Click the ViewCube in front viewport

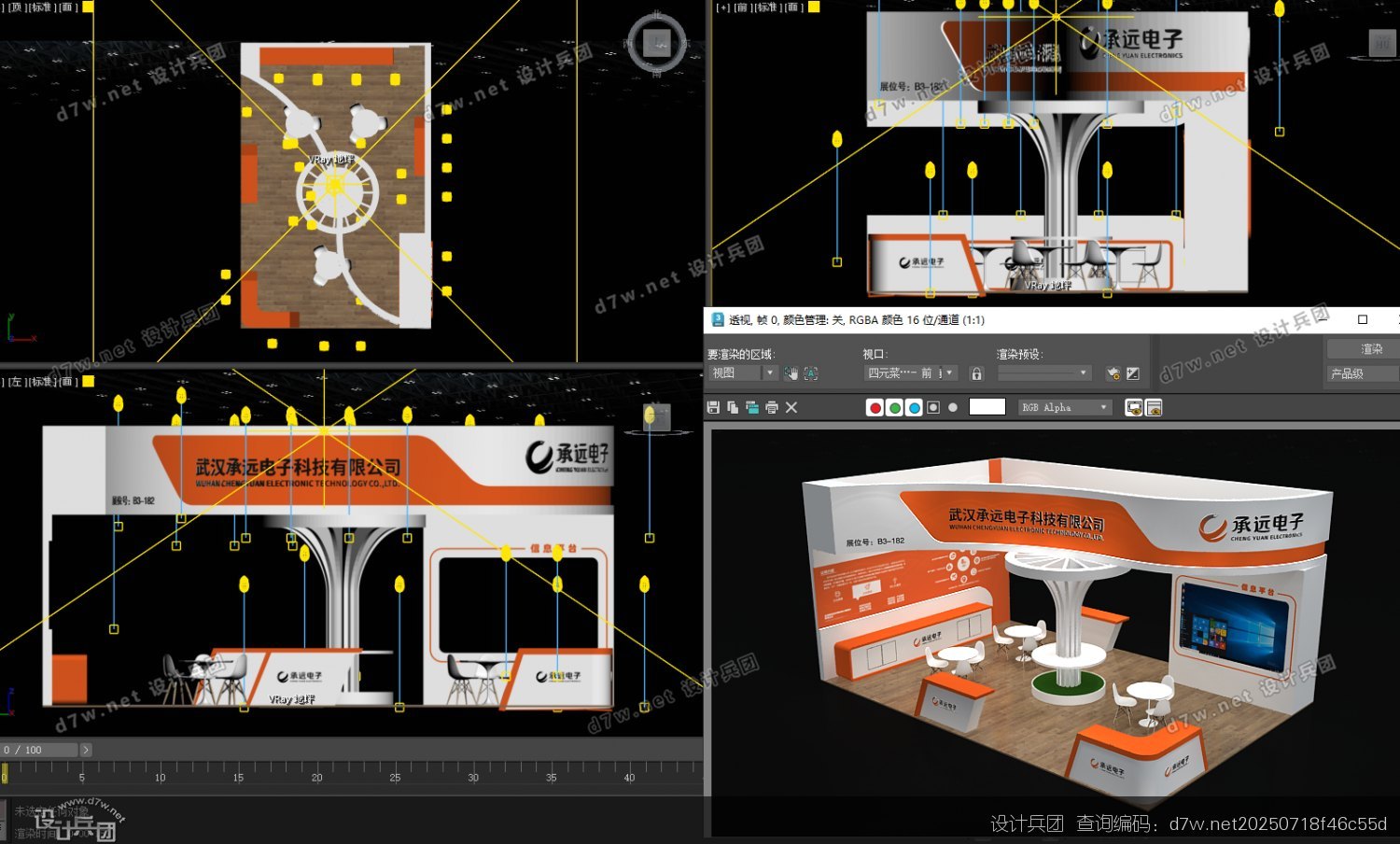click(1382, 42)
